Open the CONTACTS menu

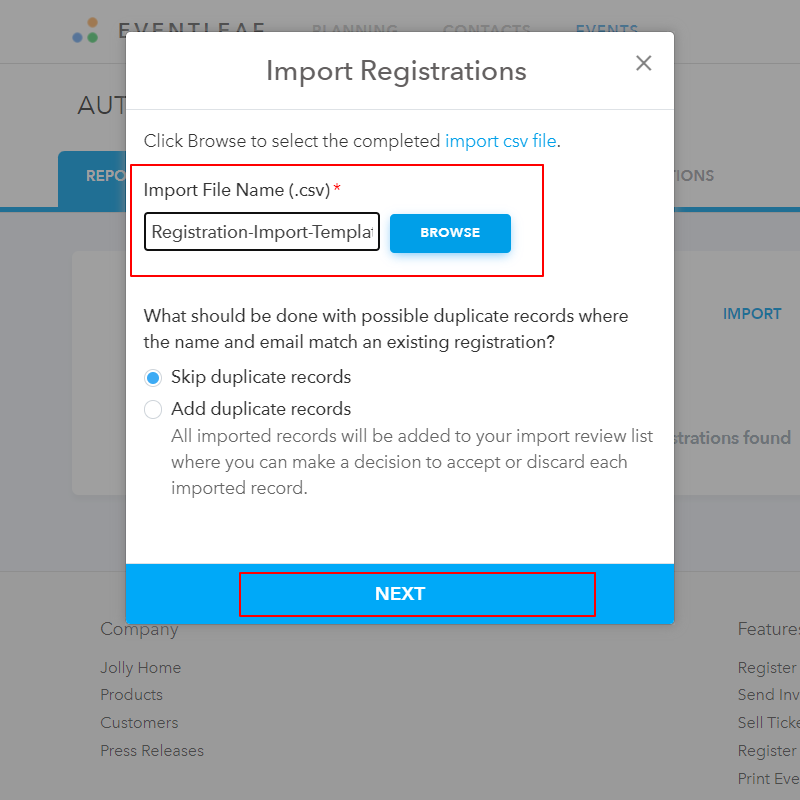tap(487, 30)
